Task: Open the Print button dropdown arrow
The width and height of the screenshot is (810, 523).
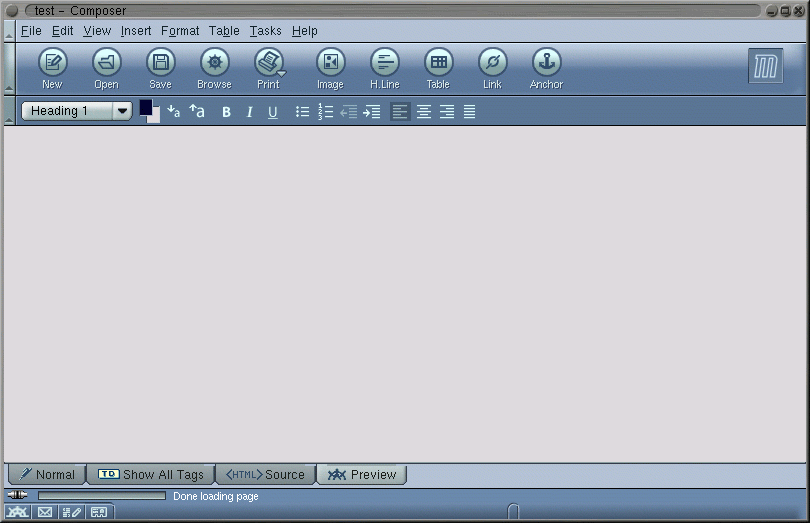Action: pos(282,73)
